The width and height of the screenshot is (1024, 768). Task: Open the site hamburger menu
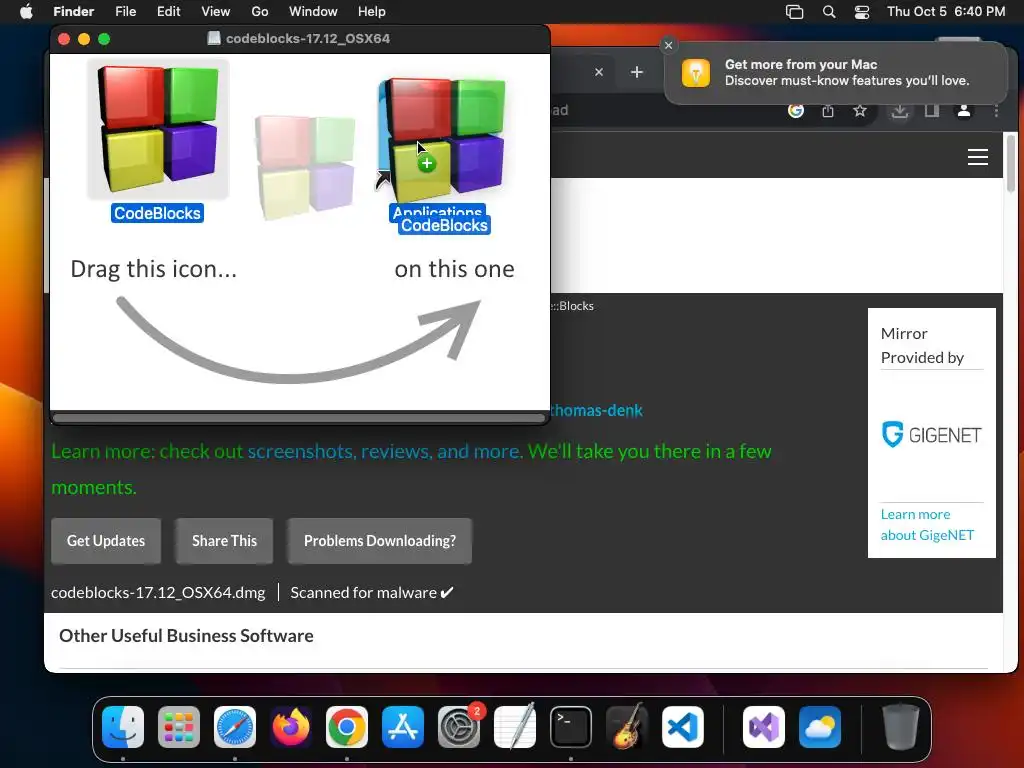click(x=978, y=157)
